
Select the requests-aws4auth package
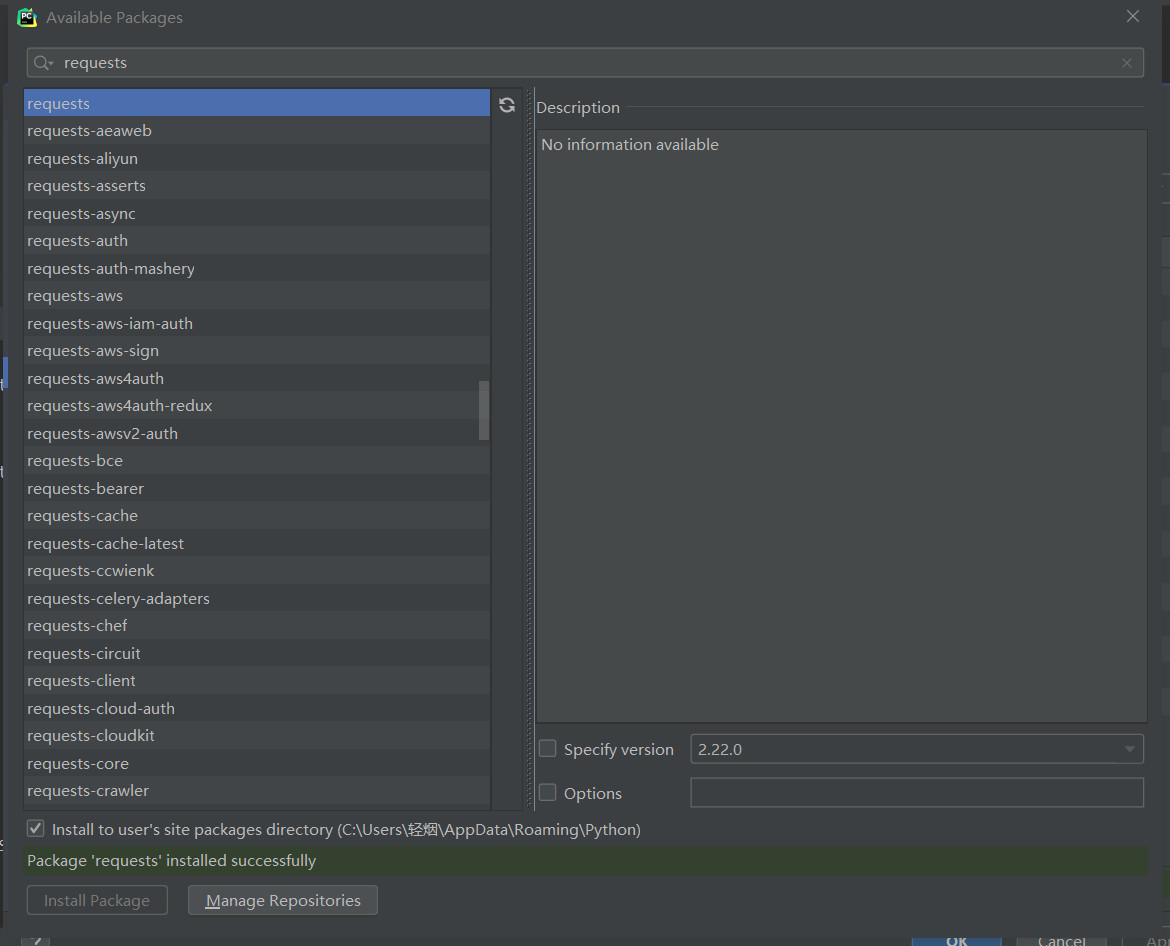tap(96, 378)
